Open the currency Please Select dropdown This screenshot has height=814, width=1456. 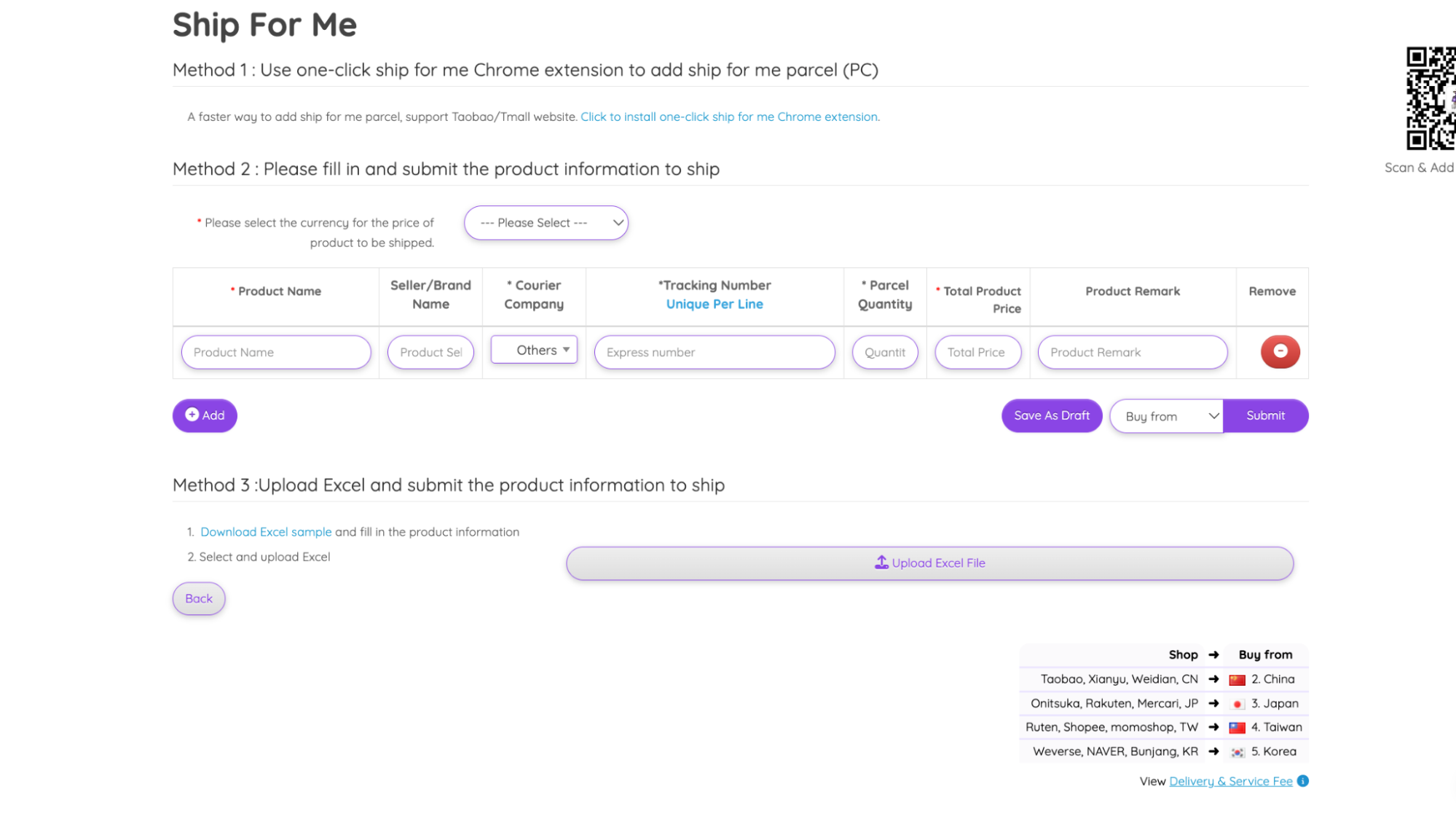(546, 223)
